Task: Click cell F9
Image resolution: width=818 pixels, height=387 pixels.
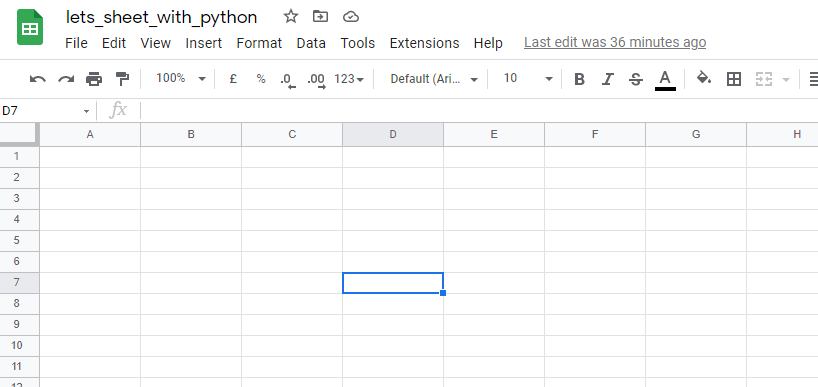Action: [x=595, y=325]
